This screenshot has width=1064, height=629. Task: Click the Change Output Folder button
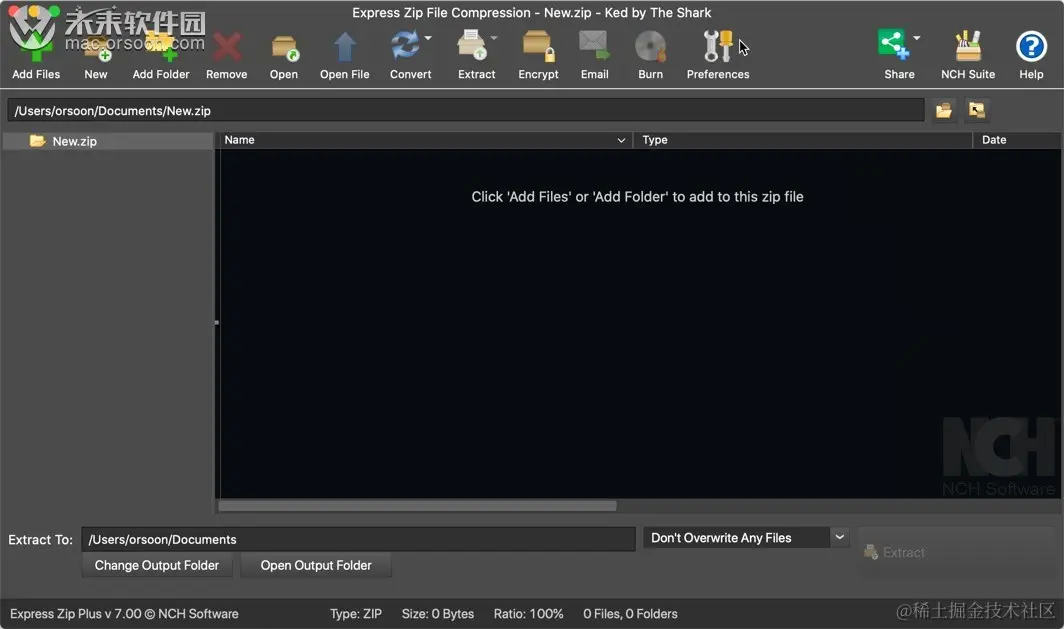click(x=157, y=565)
